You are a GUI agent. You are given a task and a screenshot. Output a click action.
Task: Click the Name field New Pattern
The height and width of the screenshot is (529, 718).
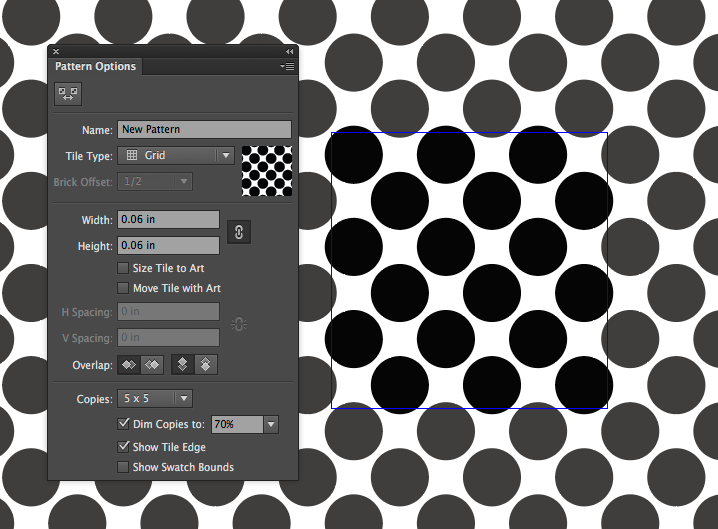point(204,130)
